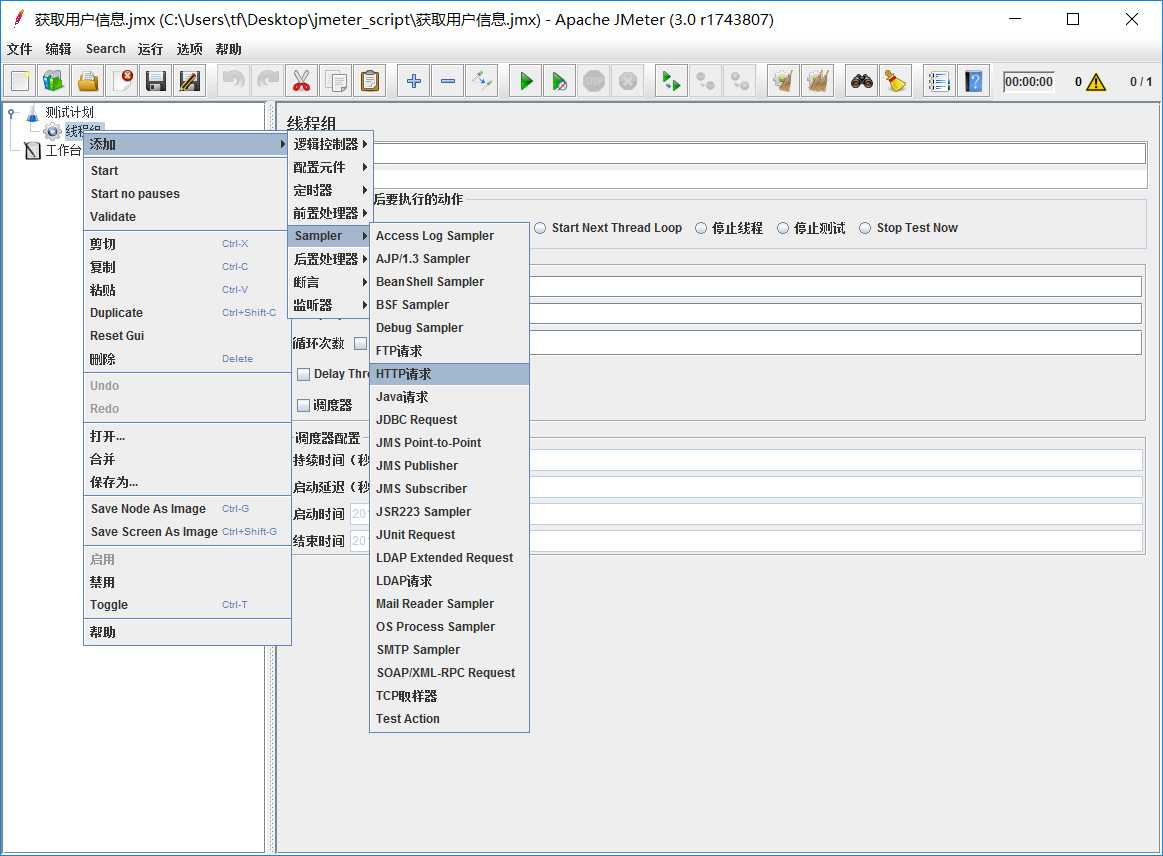Expand the 配置元件 submenu
This screenshot has width=1163, height=856.
point(329,167)
